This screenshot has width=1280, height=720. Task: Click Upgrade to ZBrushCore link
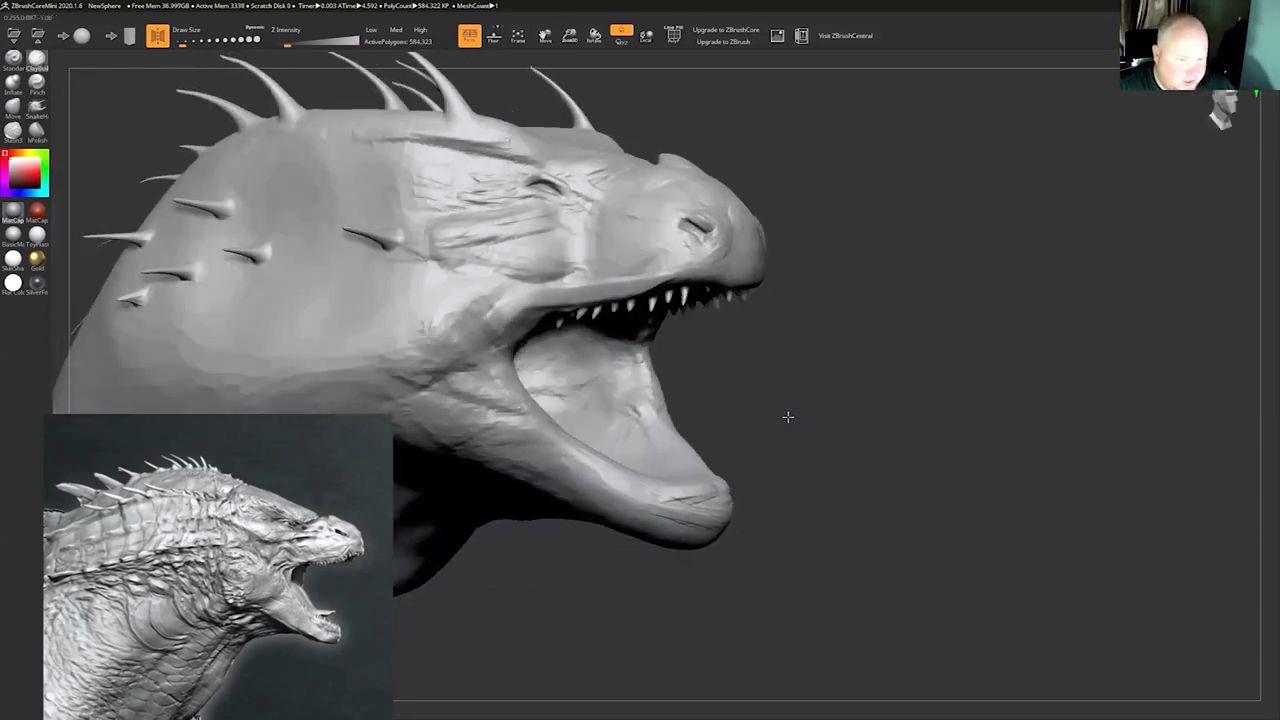(725, 30)
